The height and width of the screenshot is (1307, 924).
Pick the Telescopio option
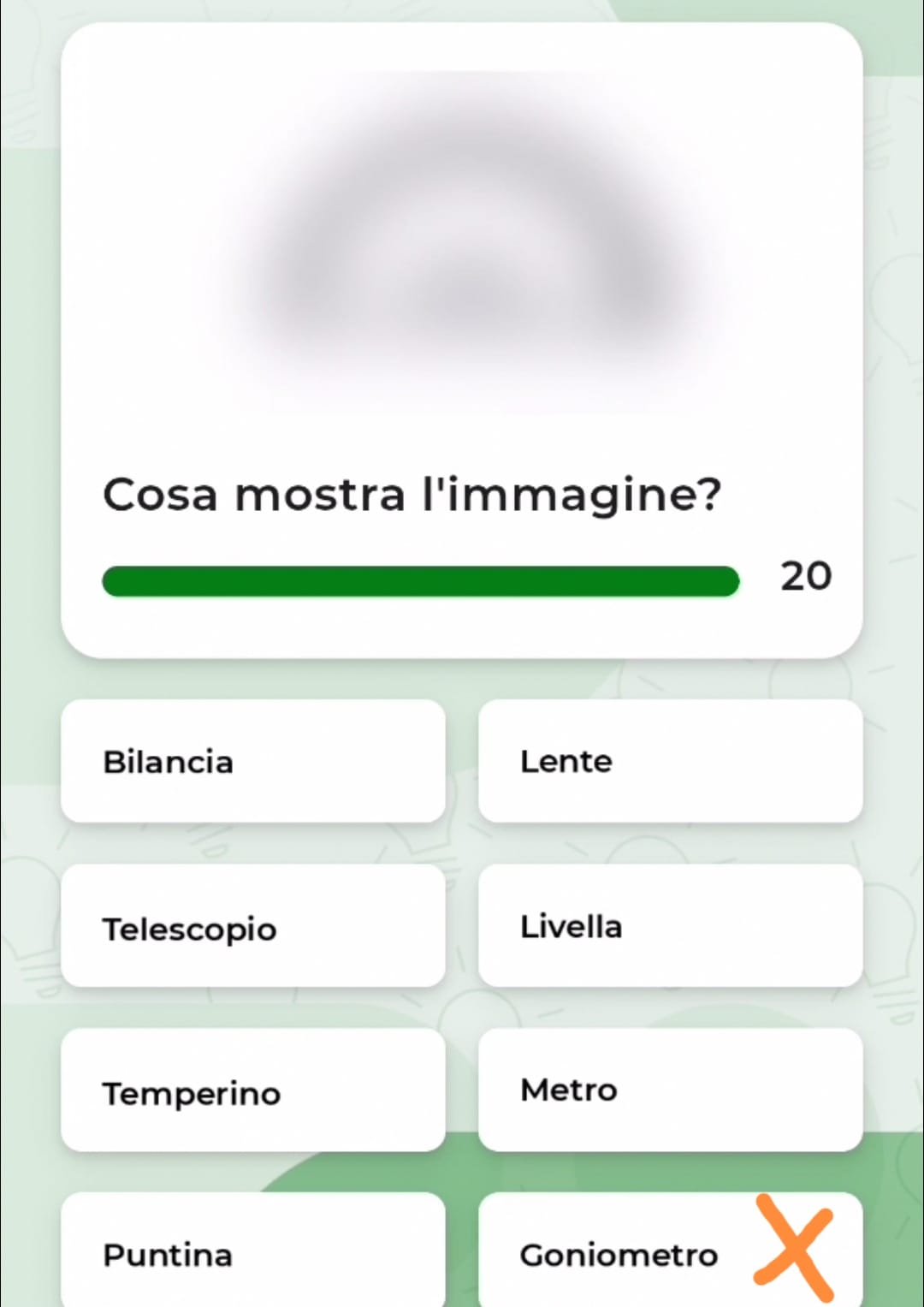(252, 925)
